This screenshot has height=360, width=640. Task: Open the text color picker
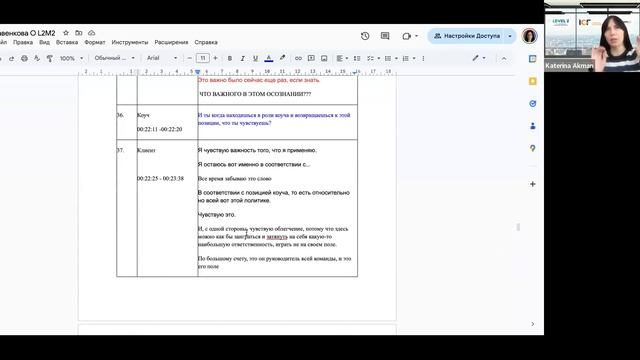pos(269,58)
